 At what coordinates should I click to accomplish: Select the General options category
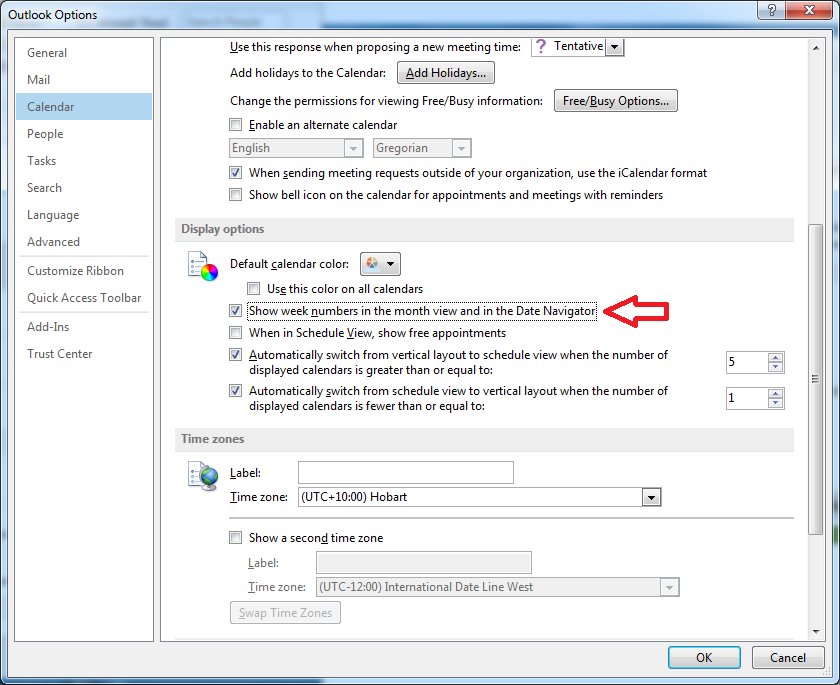coord(84,52)
